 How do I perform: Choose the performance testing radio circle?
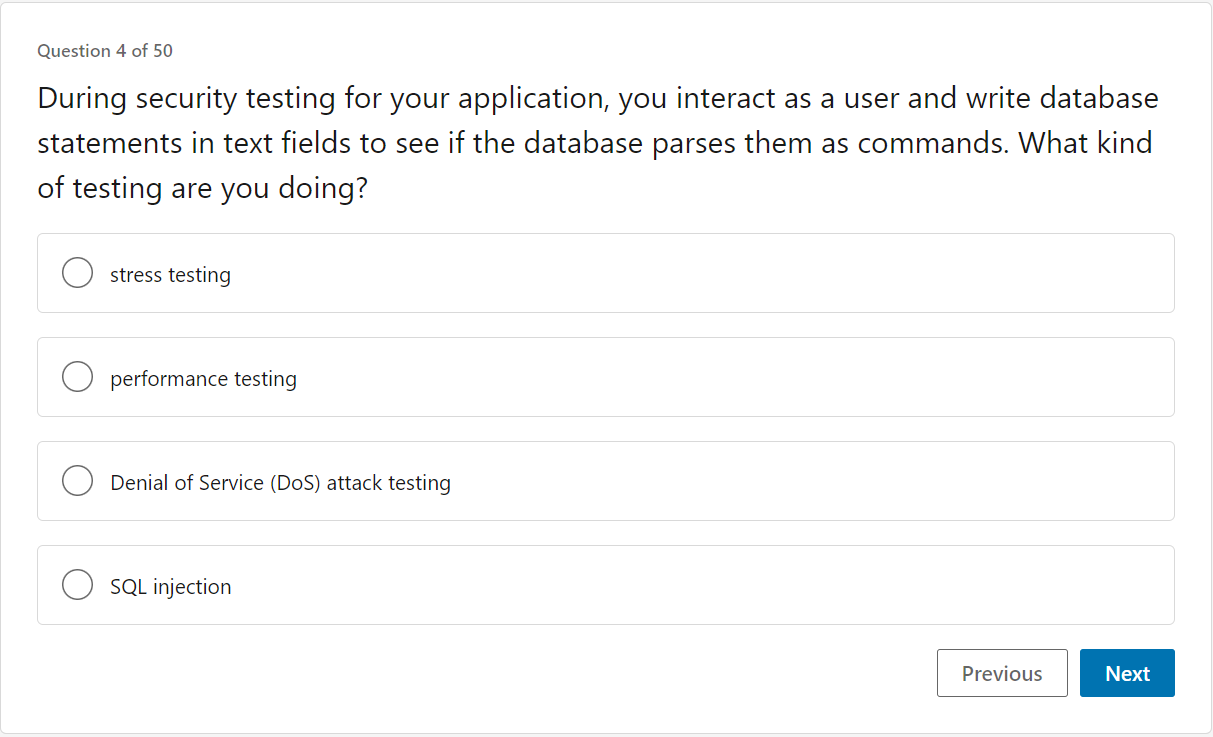pyautogui.click(x=77, y=377)
